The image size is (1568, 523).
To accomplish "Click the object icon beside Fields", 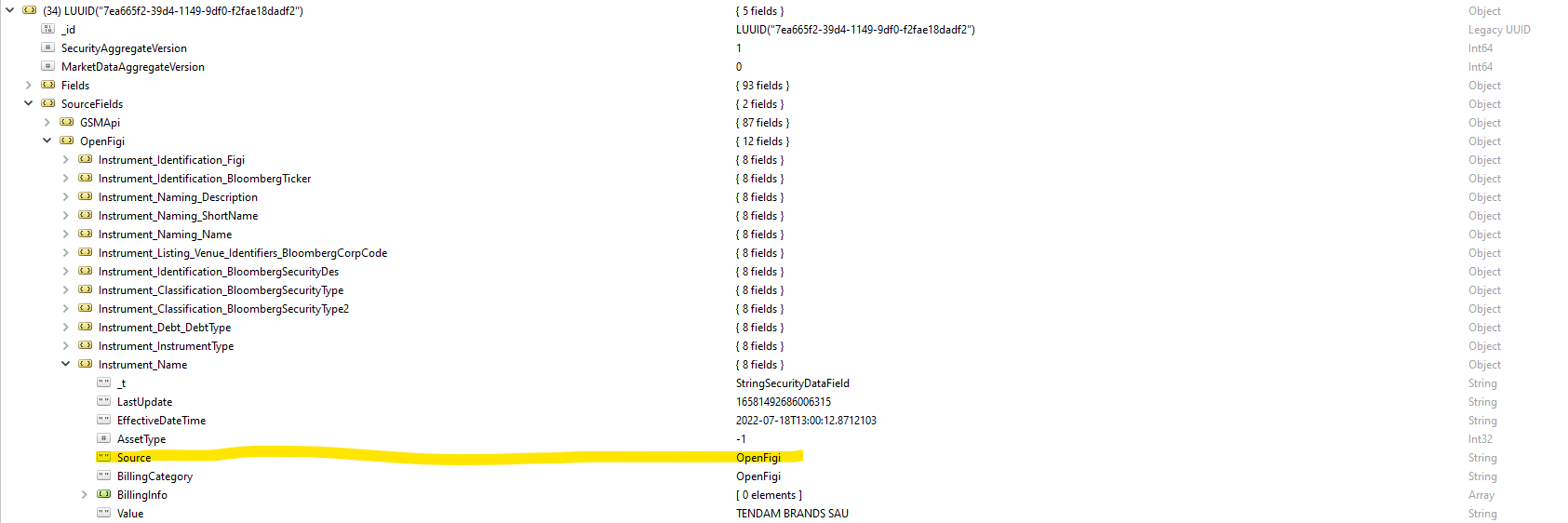I will 48,86.
